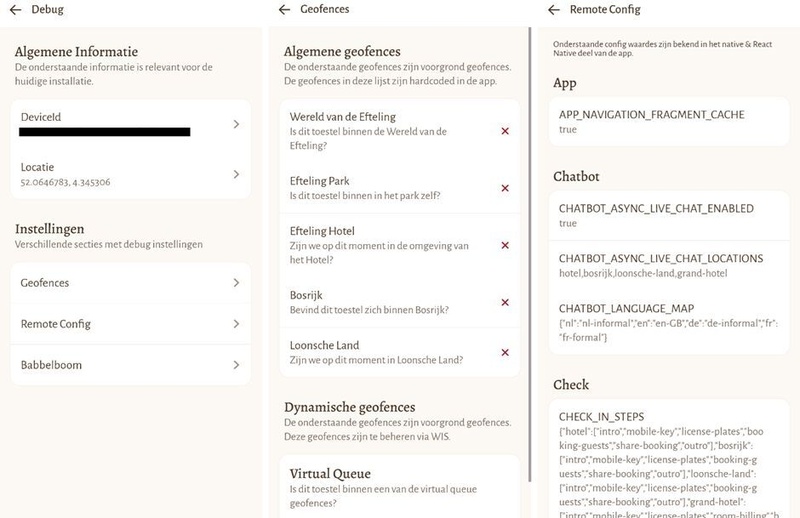Viewport: 800px width, 518px height.
Task: Click the Algemene Informatie heading
Action: (77, 52)
